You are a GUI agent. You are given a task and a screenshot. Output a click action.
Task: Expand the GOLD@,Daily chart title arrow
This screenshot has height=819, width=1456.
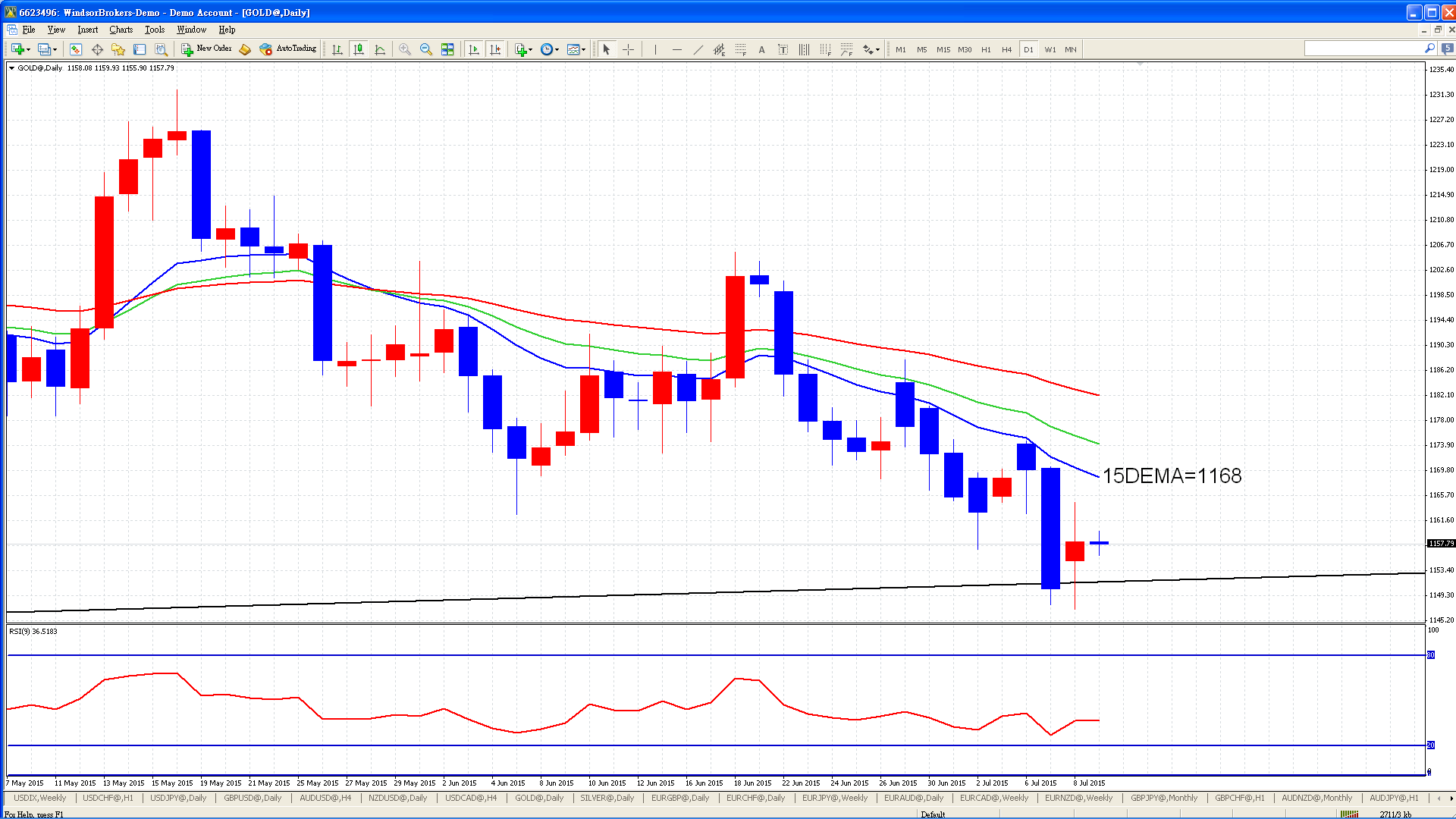point(12,68)
